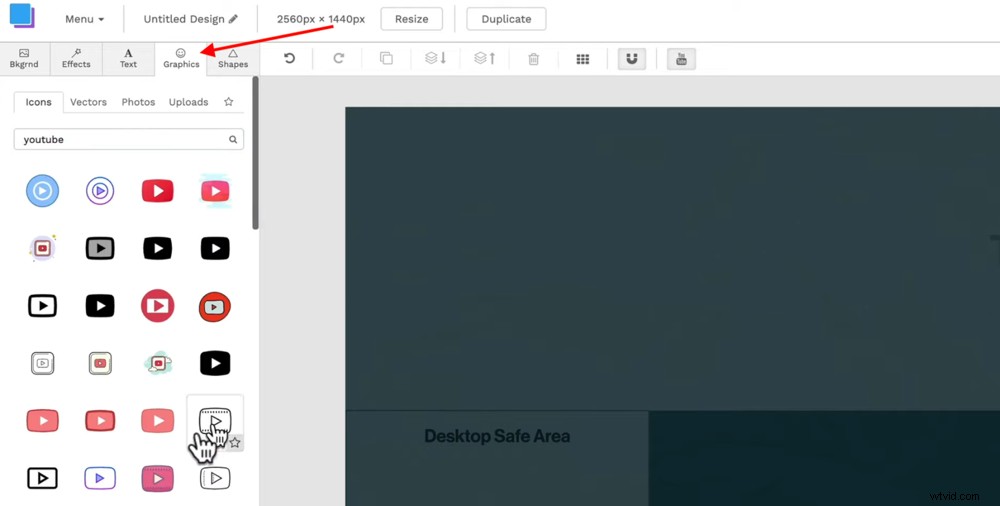Click the Undo arrow icon

point(289,59)
